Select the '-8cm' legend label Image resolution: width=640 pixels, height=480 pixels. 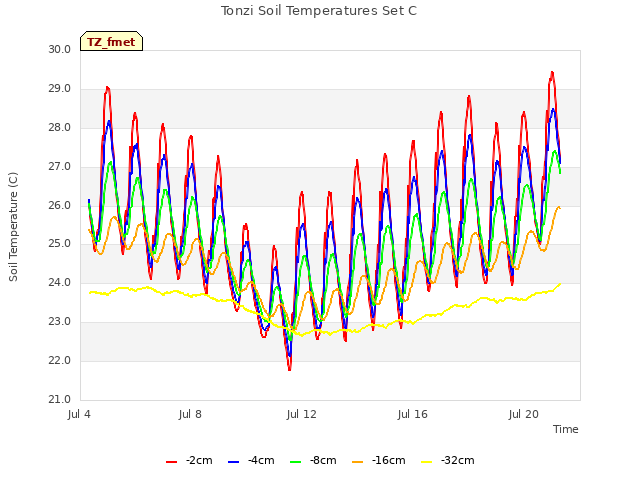click(x=323, y=460)
